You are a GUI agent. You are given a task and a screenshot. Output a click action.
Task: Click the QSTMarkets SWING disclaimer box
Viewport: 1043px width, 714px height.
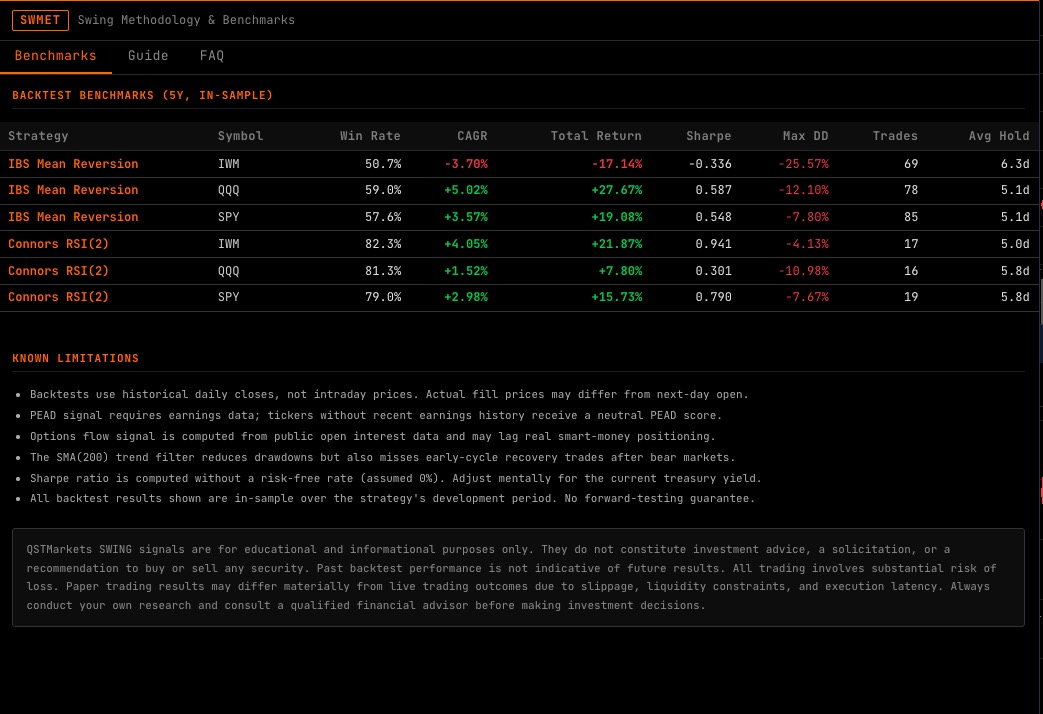pos(518,578)
